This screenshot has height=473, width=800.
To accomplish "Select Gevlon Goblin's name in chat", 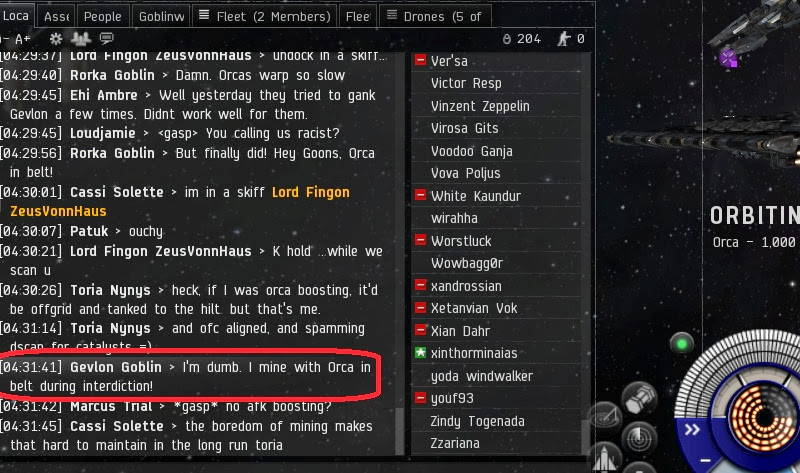I will pyautogui.click(x=116, y=367).
